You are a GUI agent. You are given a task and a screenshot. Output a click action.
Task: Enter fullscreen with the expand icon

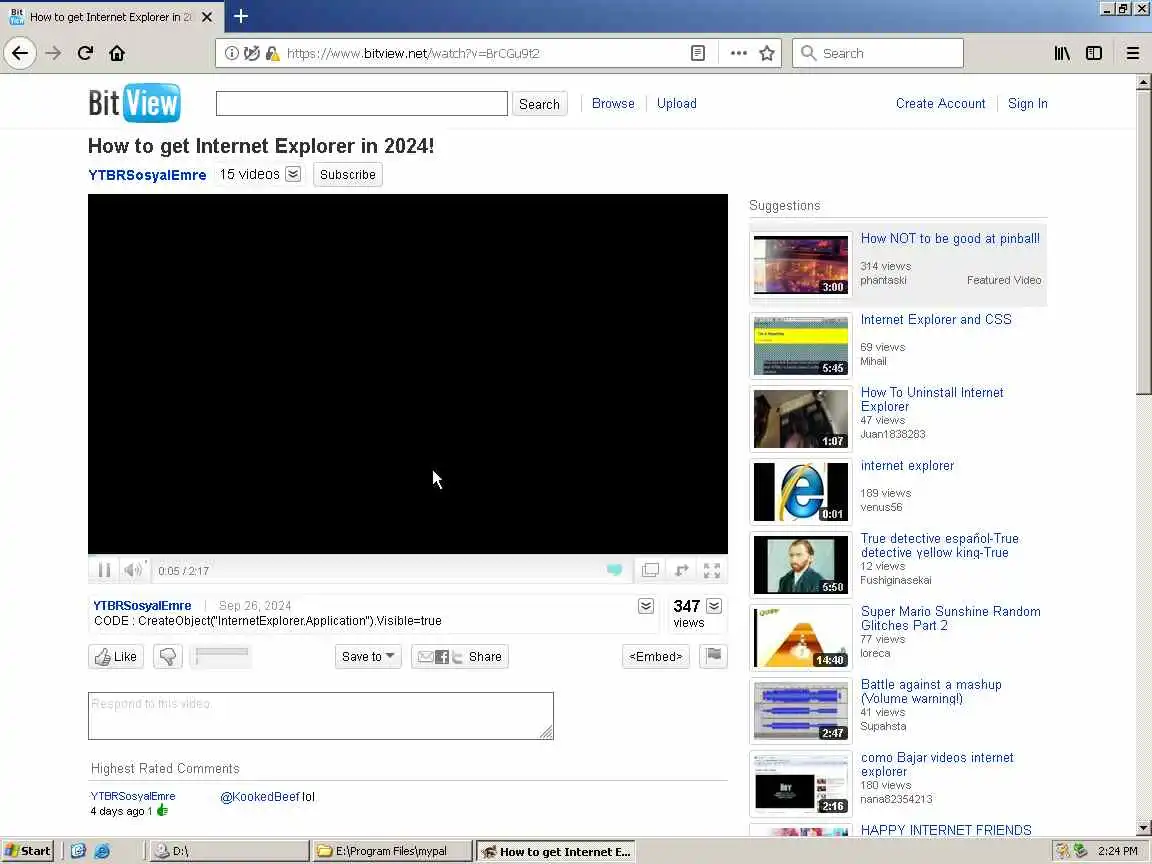tap(712, 570)
